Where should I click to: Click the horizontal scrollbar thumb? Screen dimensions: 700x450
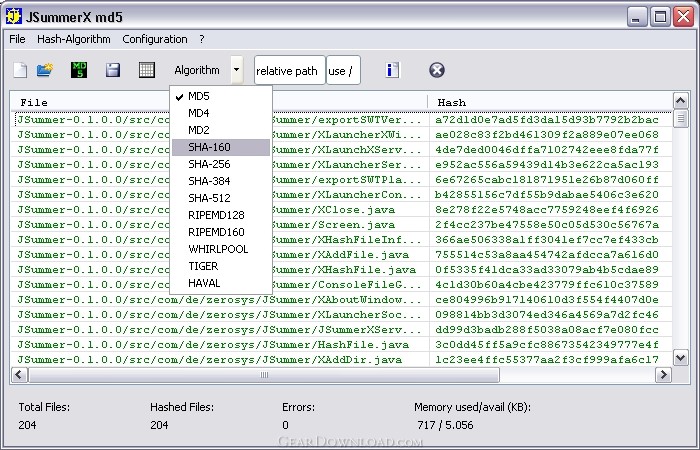(264, 375)
